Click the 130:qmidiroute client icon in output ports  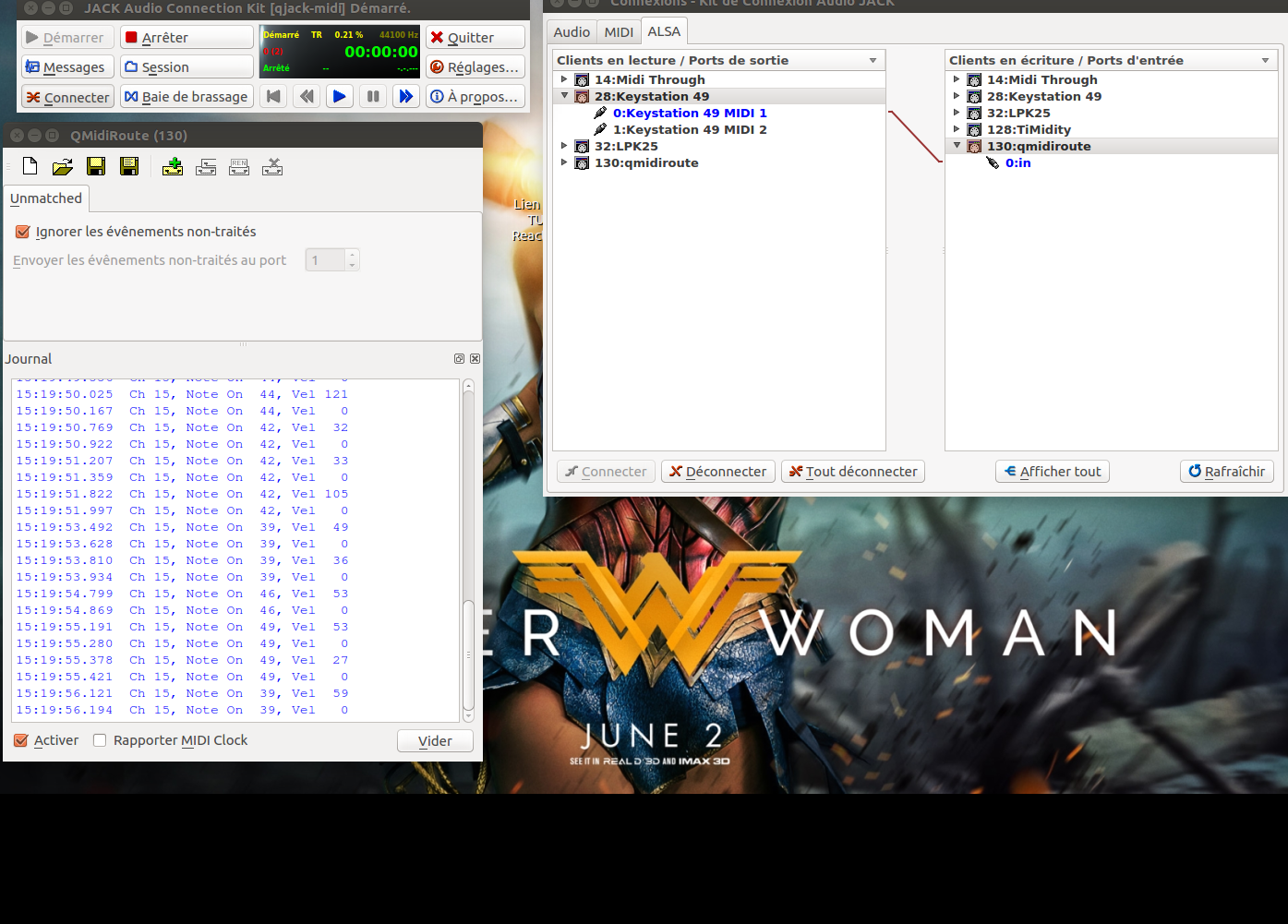tap(582, 163)
